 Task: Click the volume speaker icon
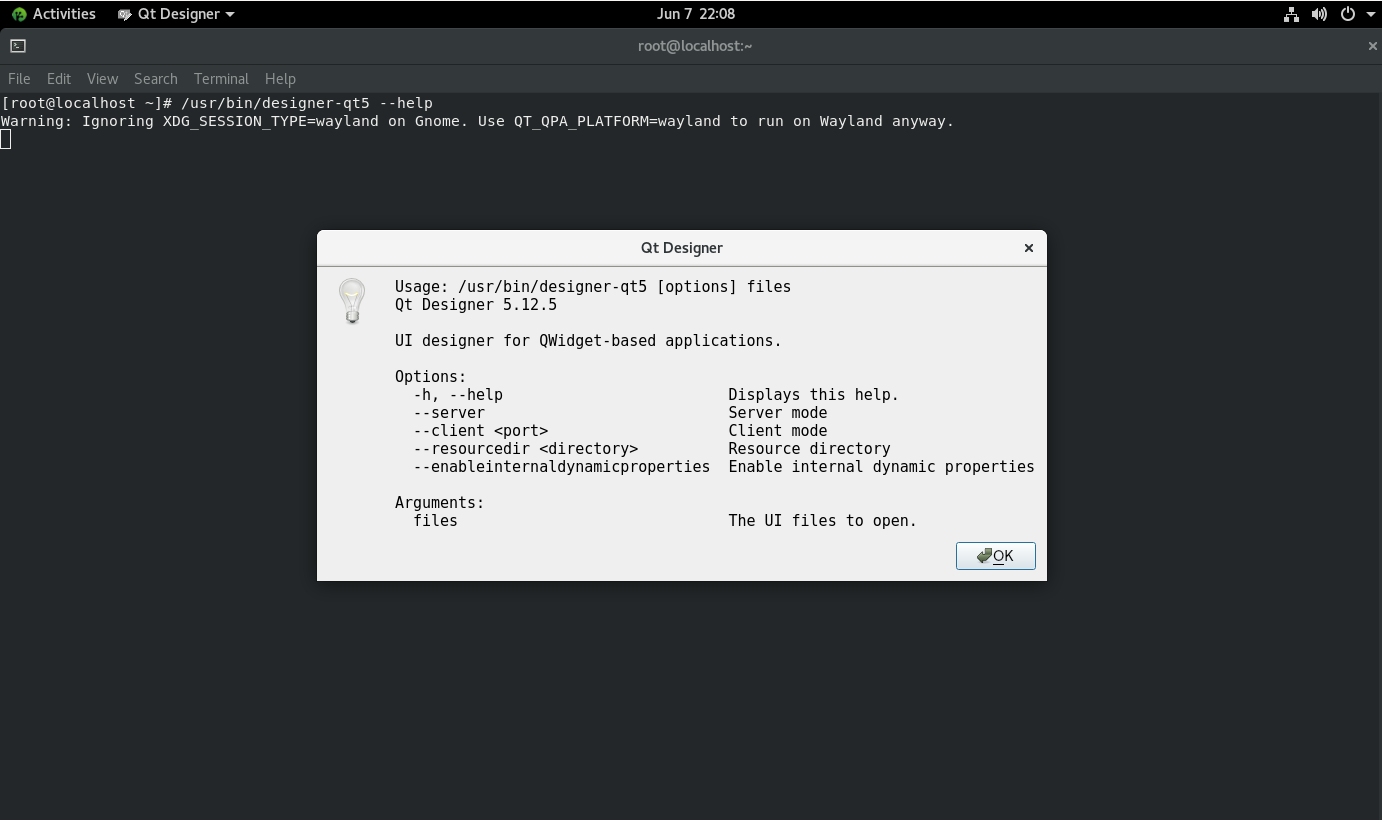pyautogui.click(x=1319, y=14)
